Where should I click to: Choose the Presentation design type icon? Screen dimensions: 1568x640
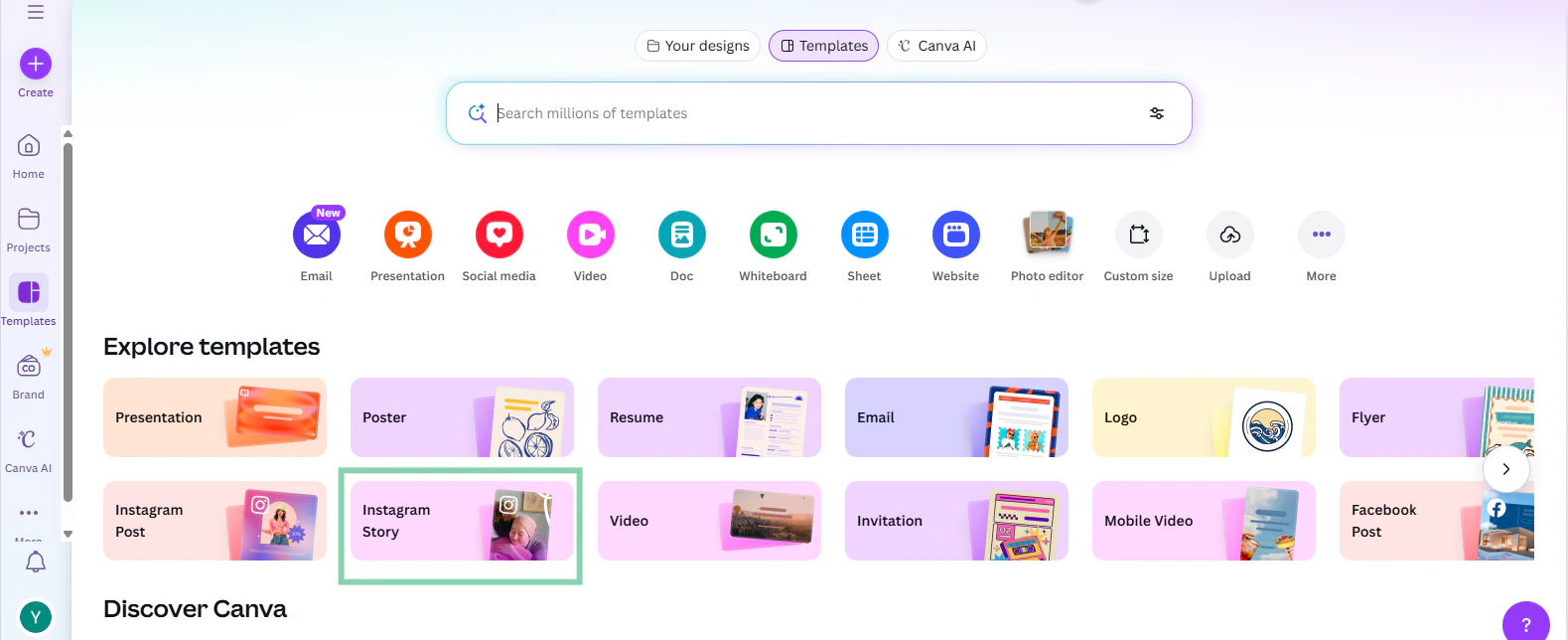click(408, 235)
